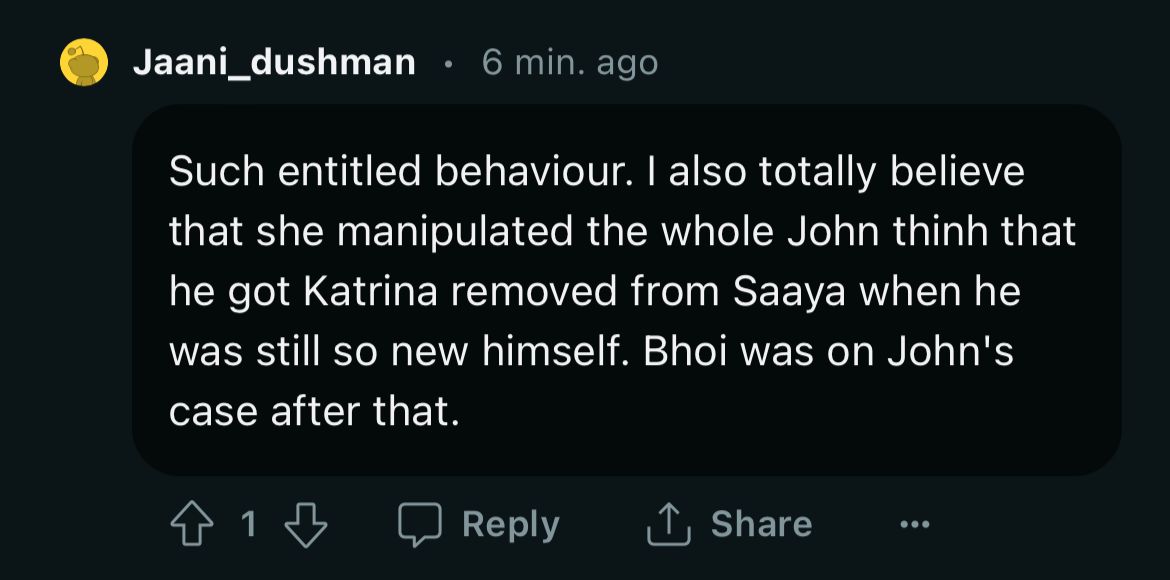Click the word "Saaya" in the comment

coord(790,291)
